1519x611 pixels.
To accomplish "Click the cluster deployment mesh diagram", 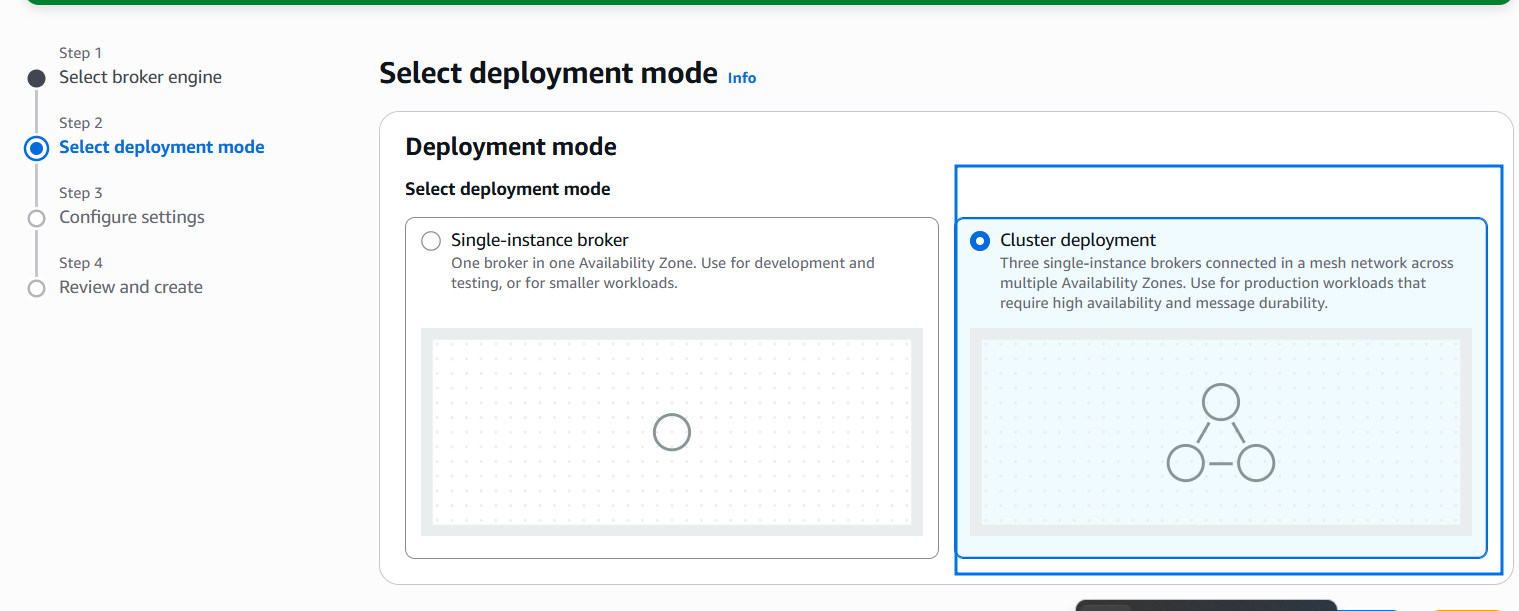I will pyautogui.click(x=1221, y=432).
